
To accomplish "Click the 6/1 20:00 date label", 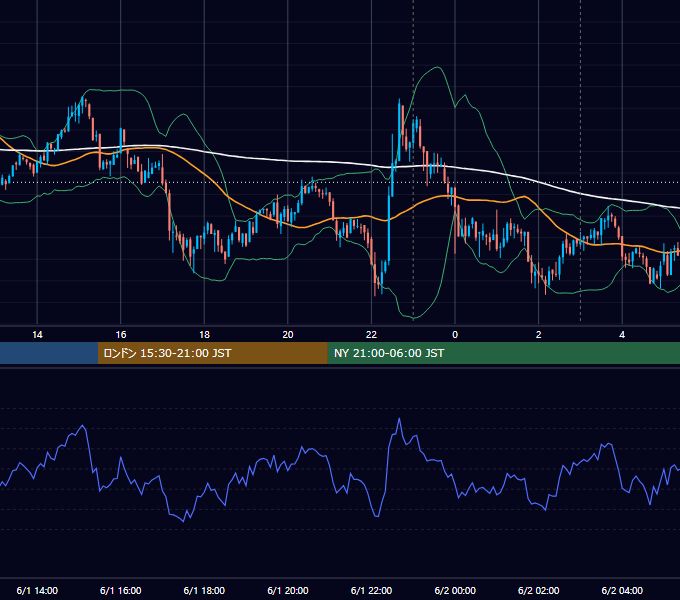I will point(288,590).
